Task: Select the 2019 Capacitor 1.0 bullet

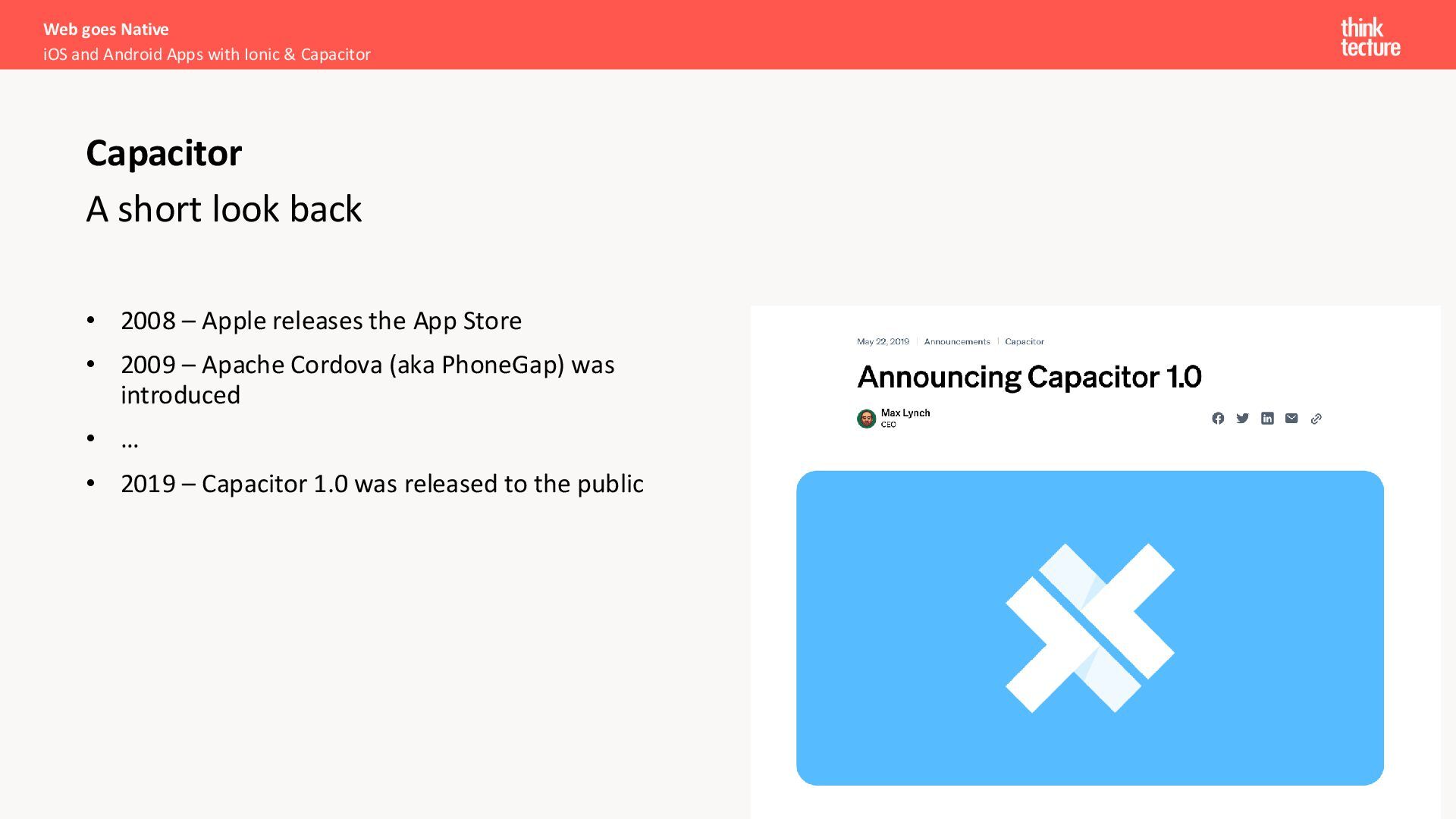Action: (x=381, y=484)
